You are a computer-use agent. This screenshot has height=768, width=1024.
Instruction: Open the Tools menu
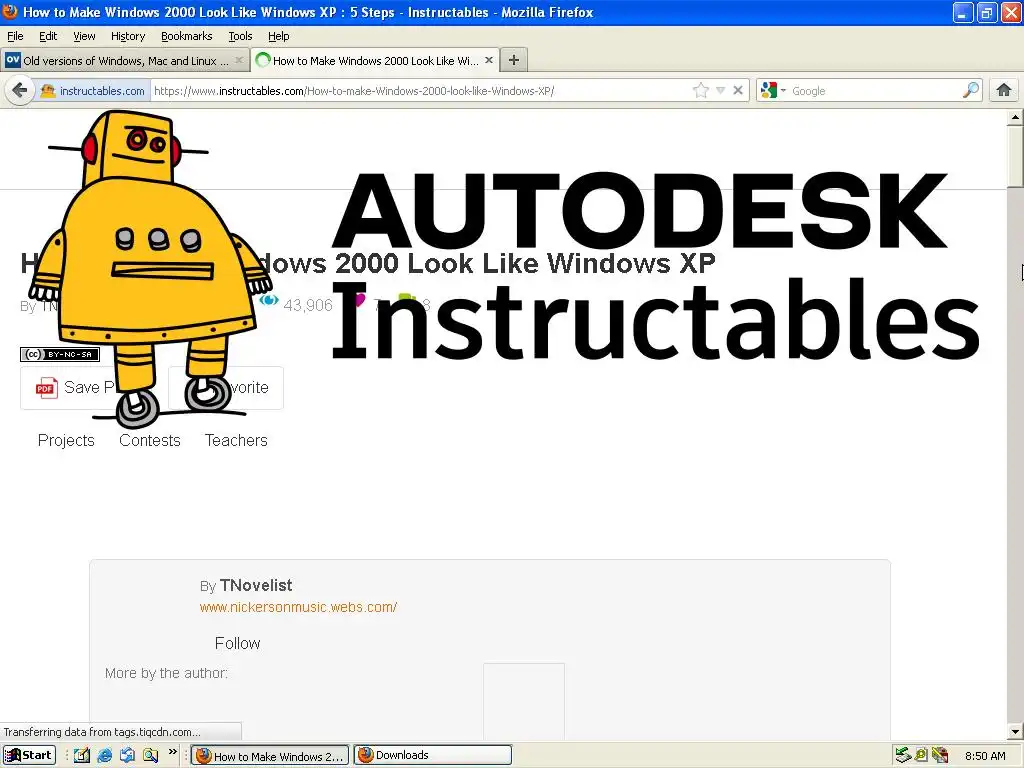point(240,36)
